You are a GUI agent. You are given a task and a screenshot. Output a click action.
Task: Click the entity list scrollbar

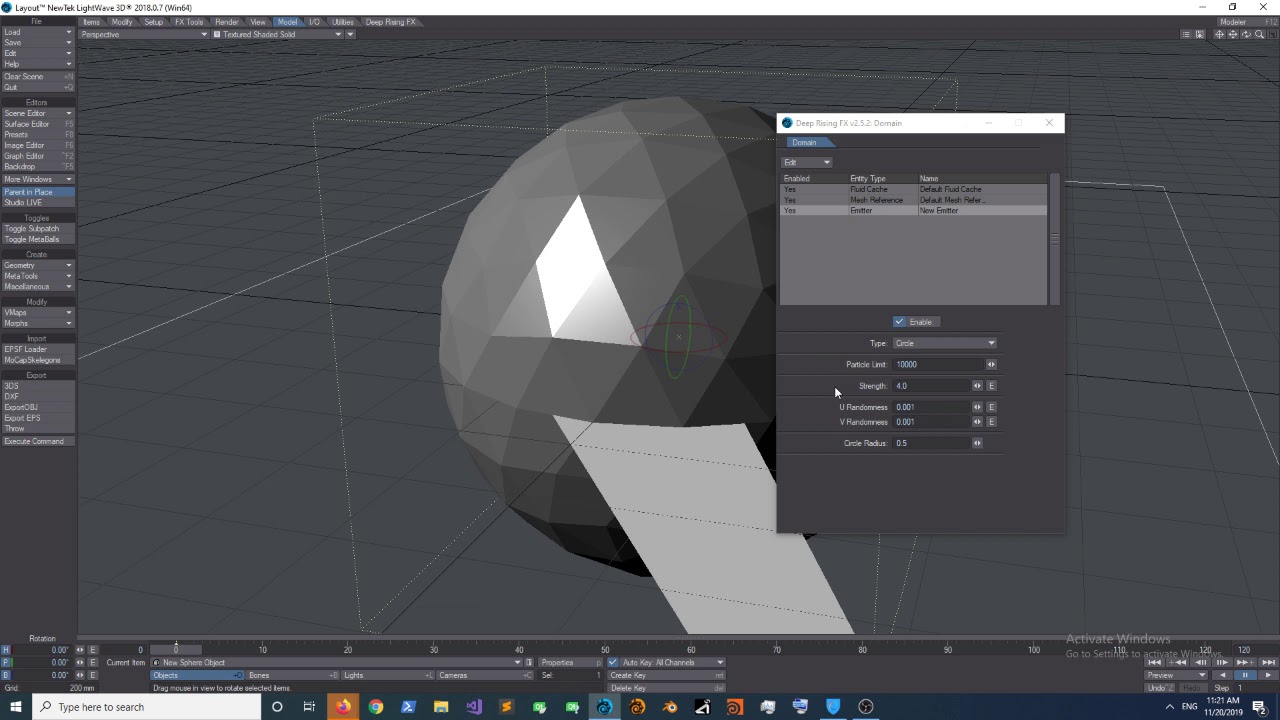(1053, 240)
